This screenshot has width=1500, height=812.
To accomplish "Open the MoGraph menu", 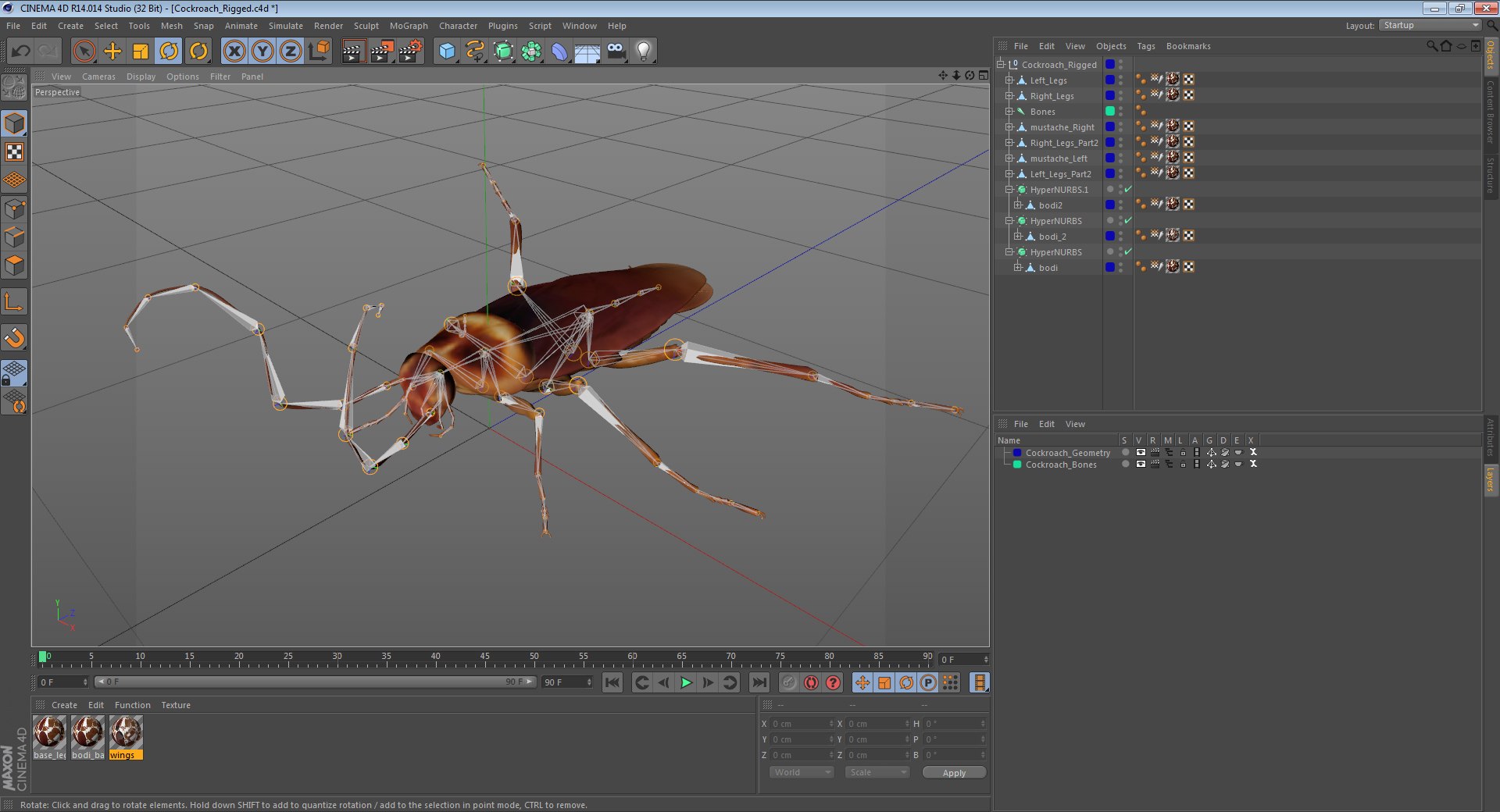I will tap(409, 26).
